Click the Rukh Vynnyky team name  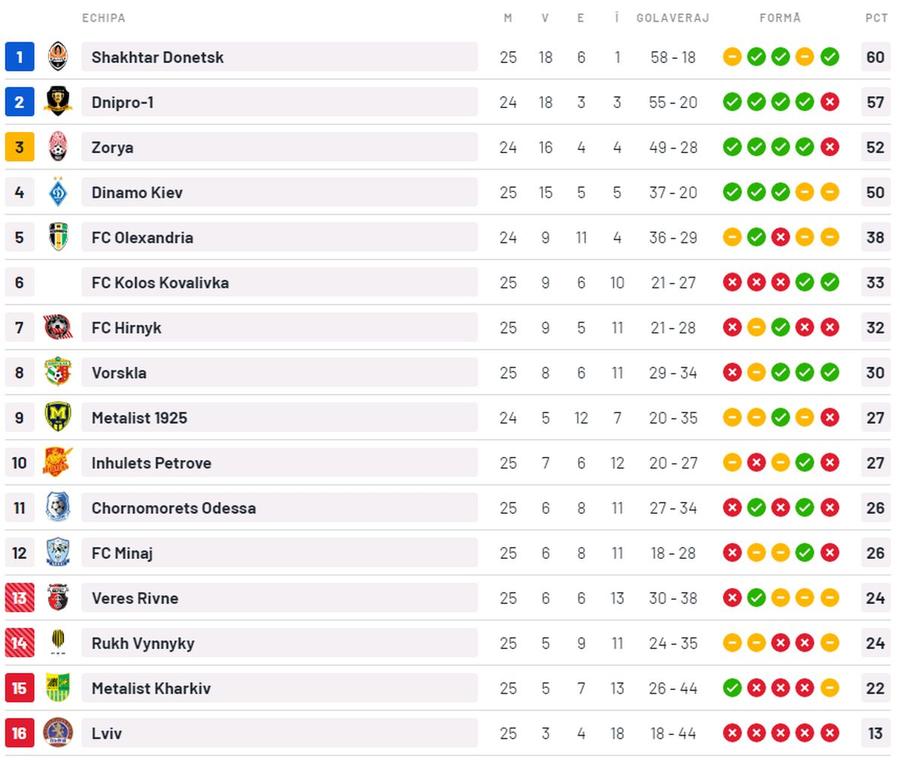(143, 643)
